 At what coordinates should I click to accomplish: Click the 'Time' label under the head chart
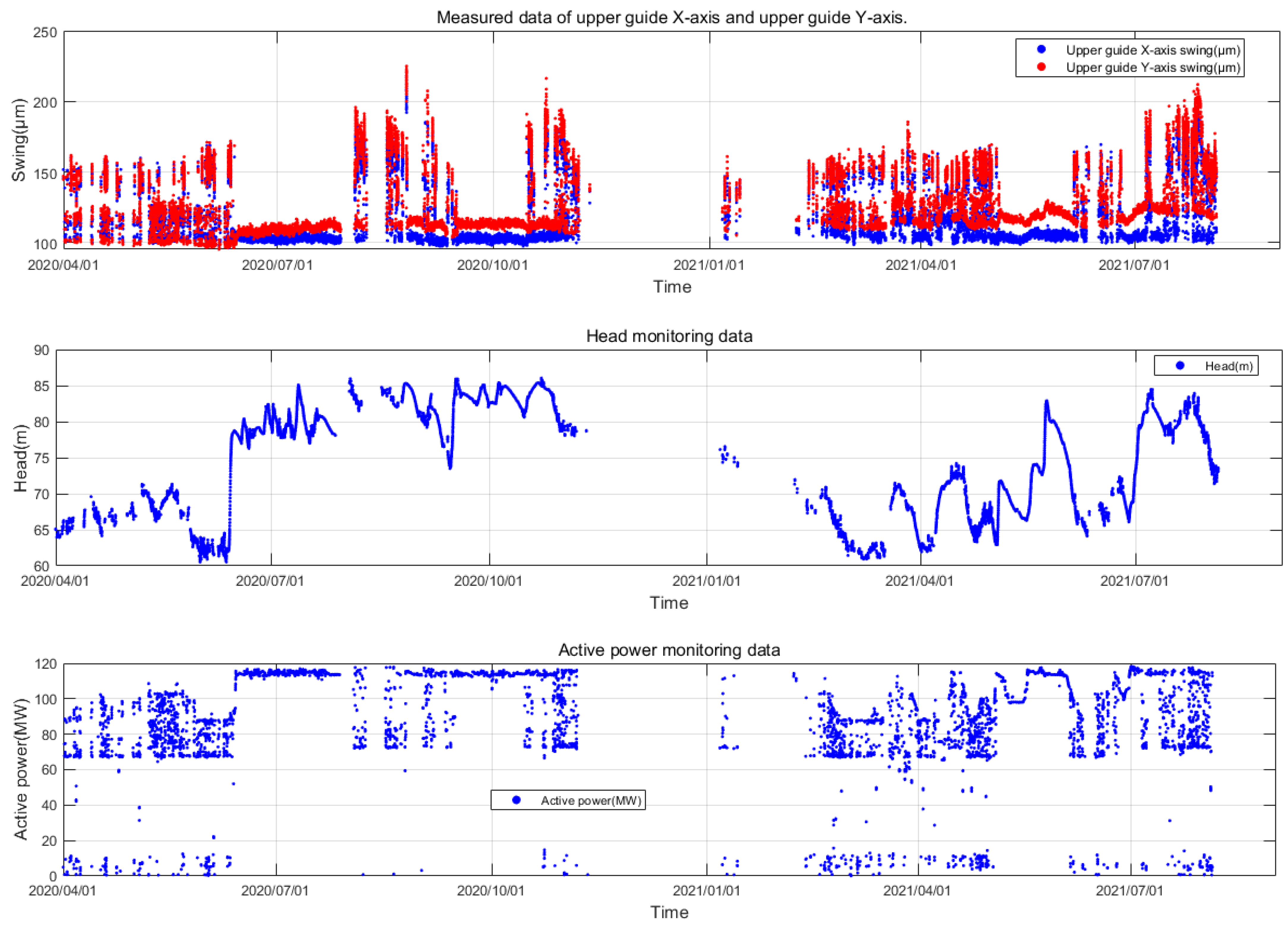point(669,603)
